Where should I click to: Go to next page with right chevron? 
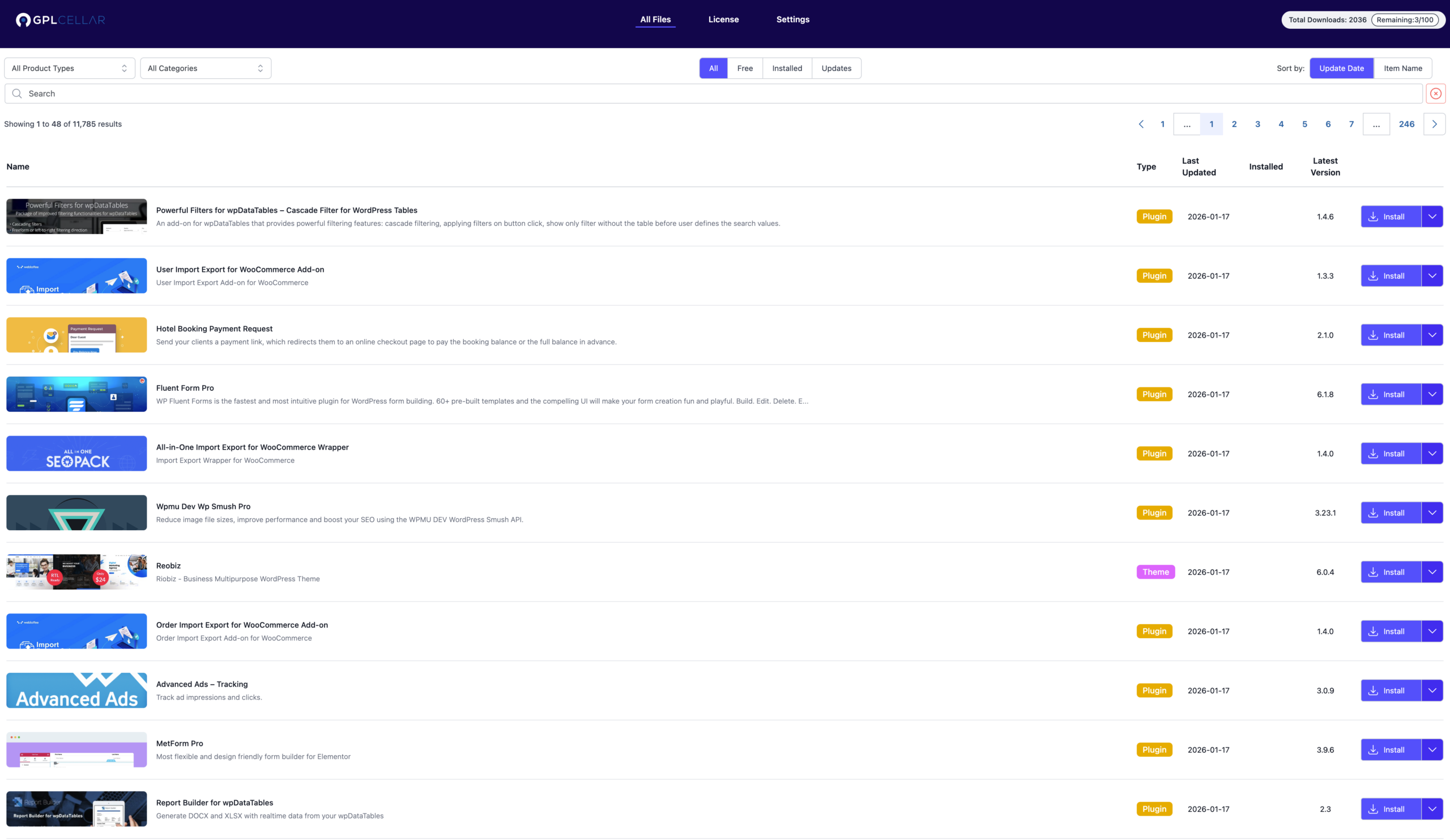[x=1434, y=124]
